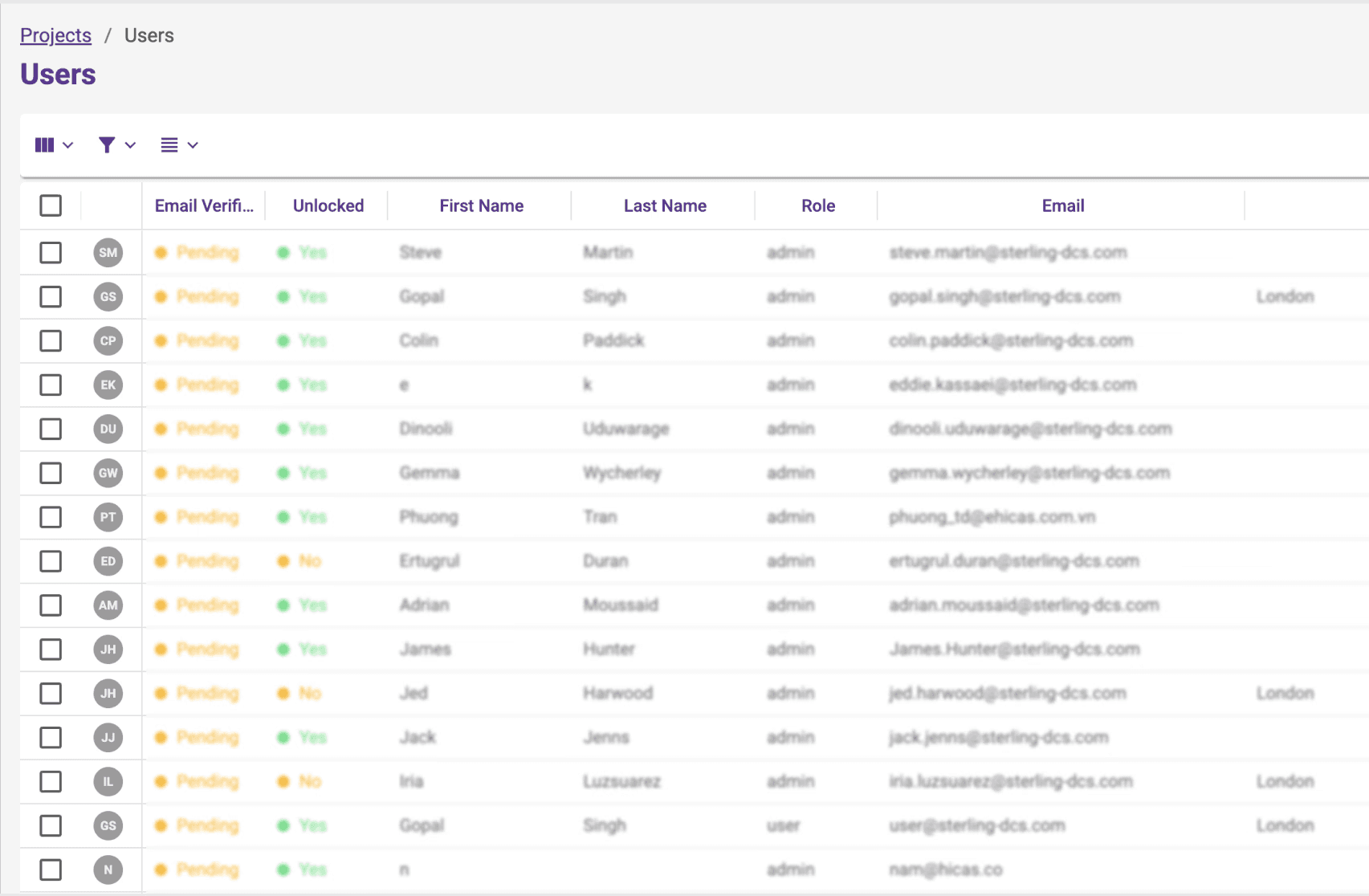Click the AM avatar icon

coord(108,605)
